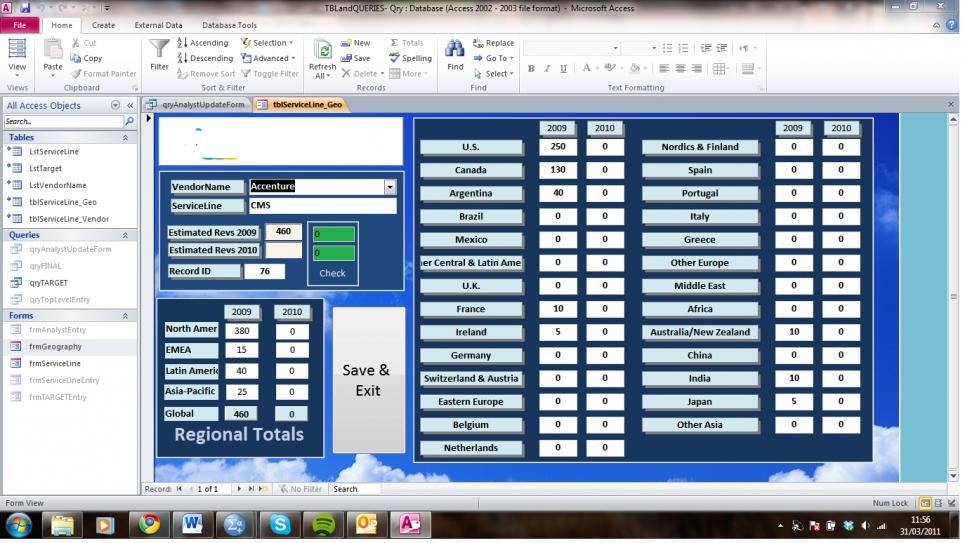Click the Check button
Screen dimensions: 965x543
pyautogui.click(x=332, y=273)
